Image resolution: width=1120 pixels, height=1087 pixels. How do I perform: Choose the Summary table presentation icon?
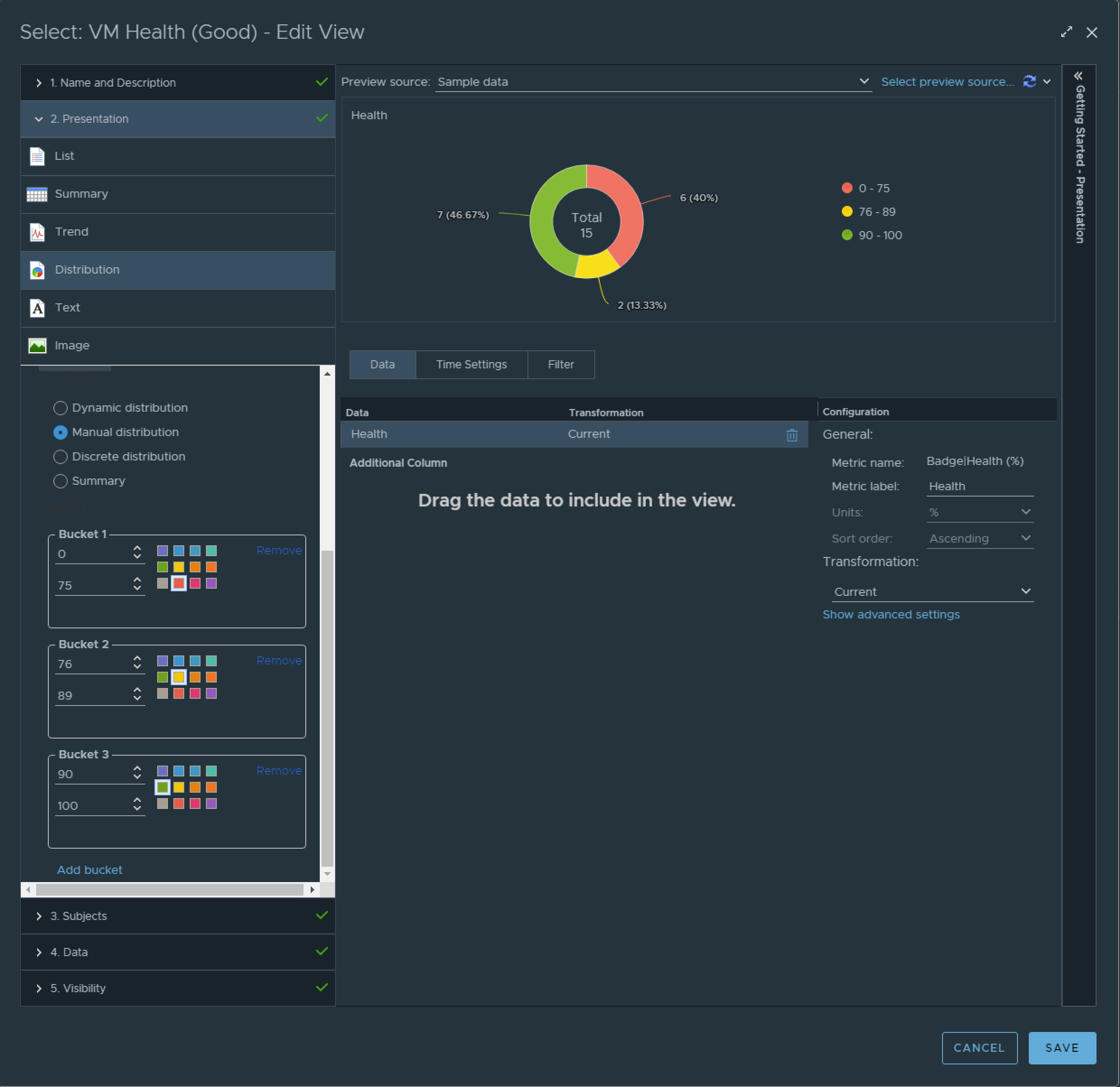click(x=37, y=194)
